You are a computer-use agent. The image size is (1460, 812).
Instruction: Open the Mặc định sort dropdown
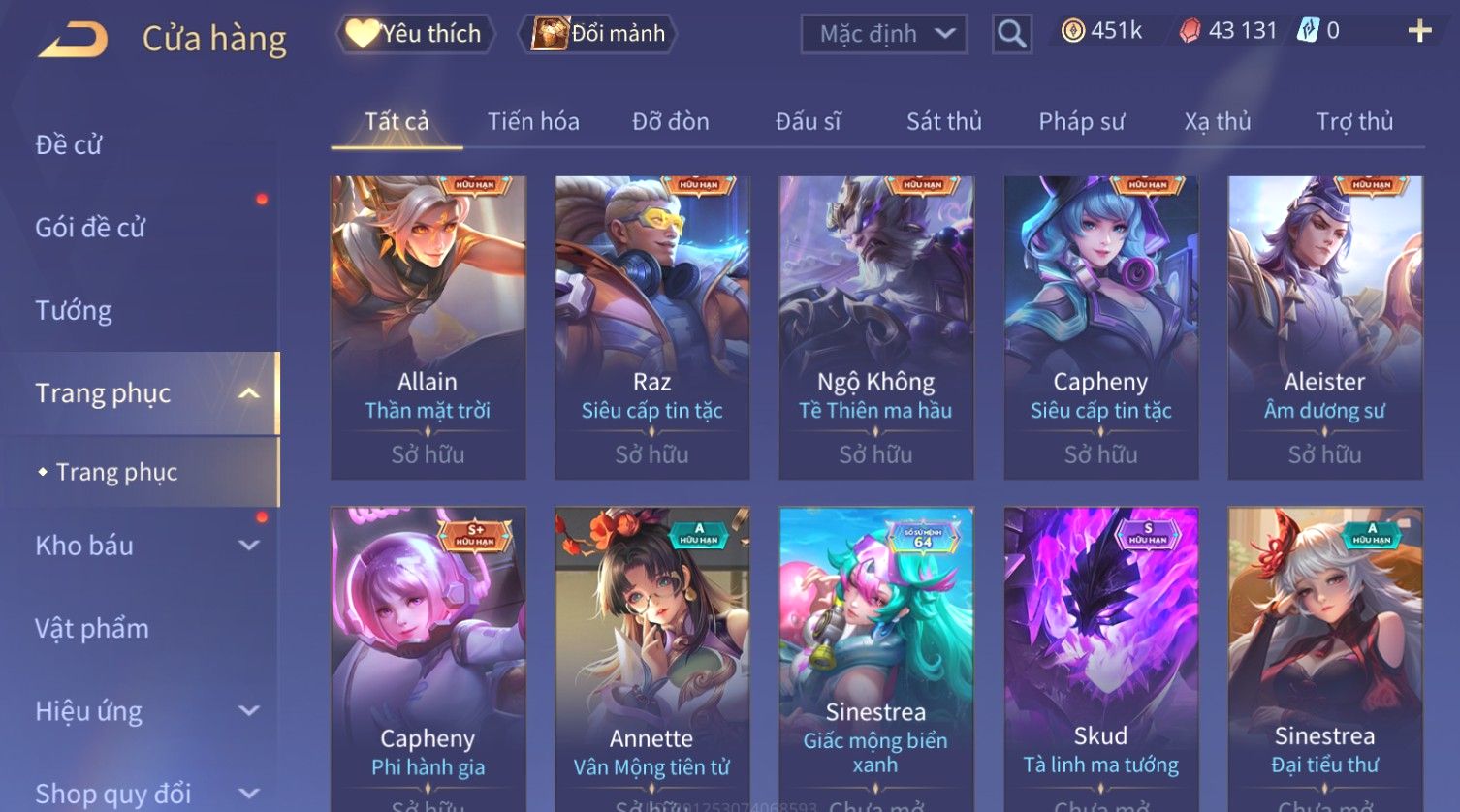(884, 34)
